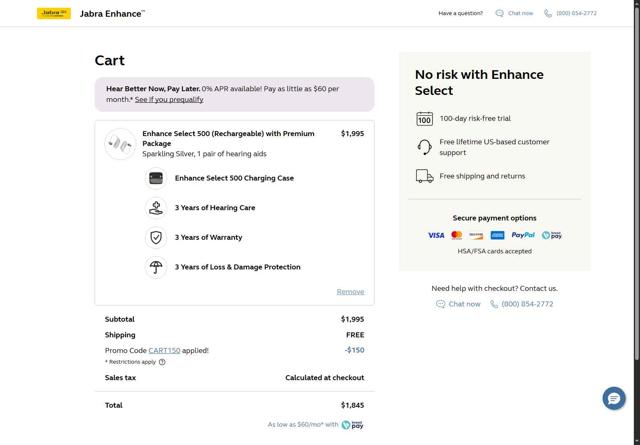
Task: Click the charging case icon
Action: point(156,178)
